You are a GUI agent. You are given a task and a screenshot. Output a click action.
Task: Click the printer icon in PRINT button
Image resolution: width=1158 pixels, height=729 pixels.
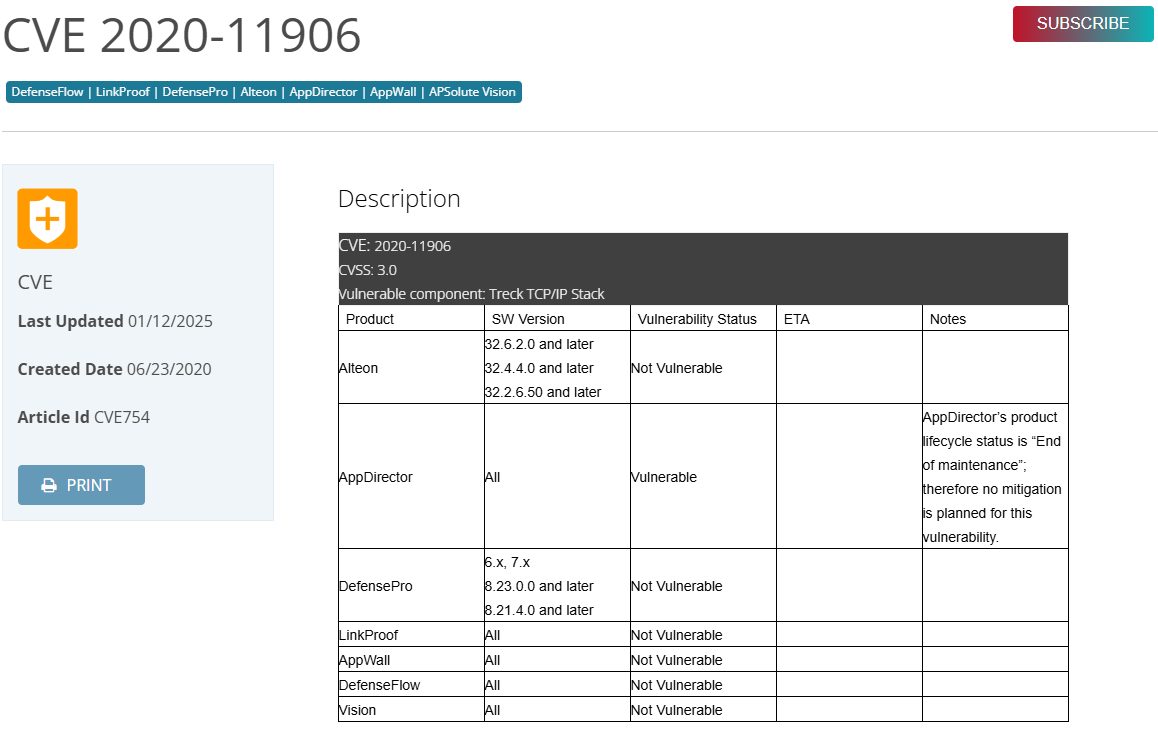coord(49,485)
